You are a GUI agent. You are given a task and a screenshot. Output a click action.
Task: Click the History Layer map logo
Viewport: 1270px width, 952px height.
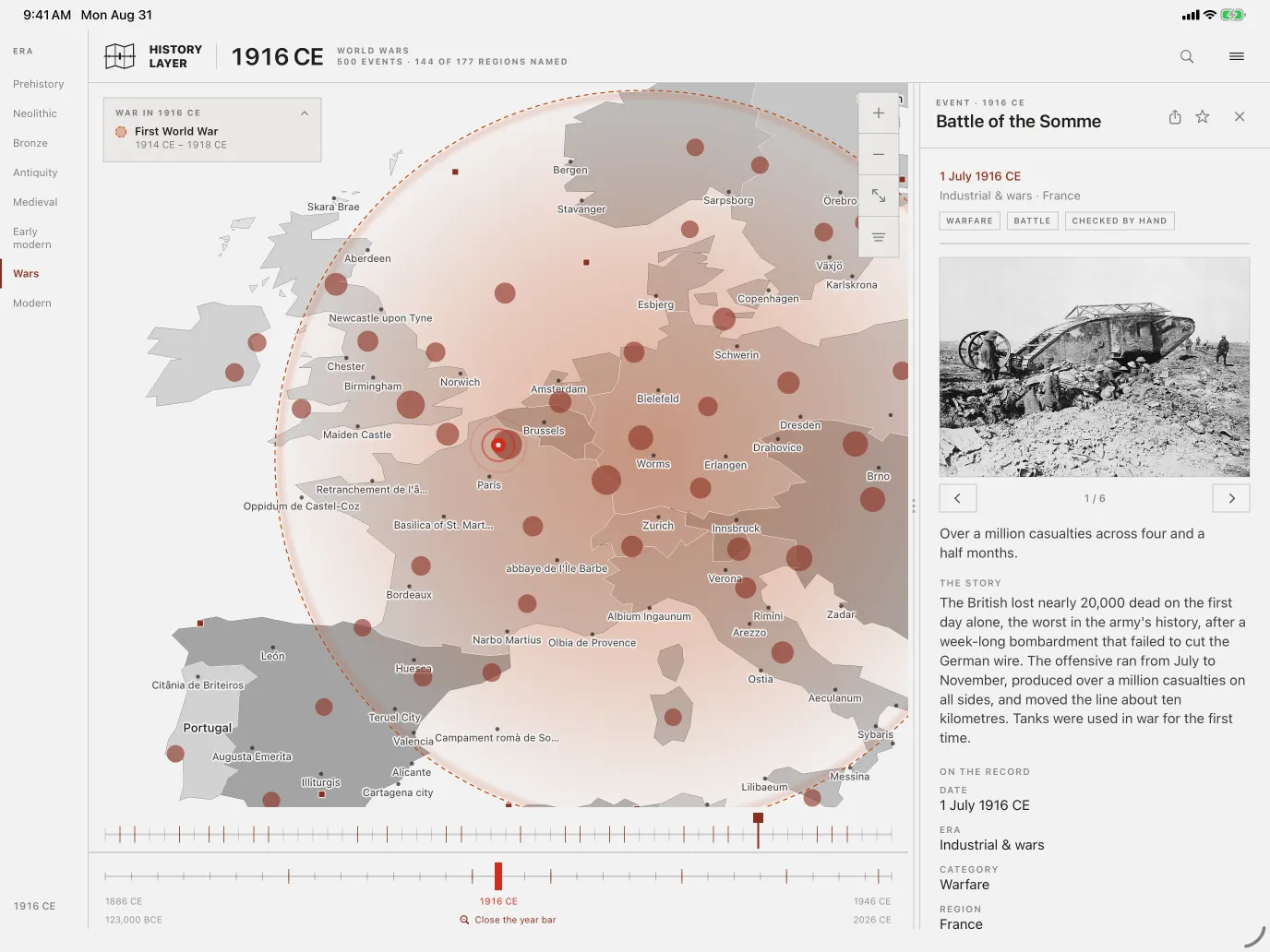[x=120, y=56]
